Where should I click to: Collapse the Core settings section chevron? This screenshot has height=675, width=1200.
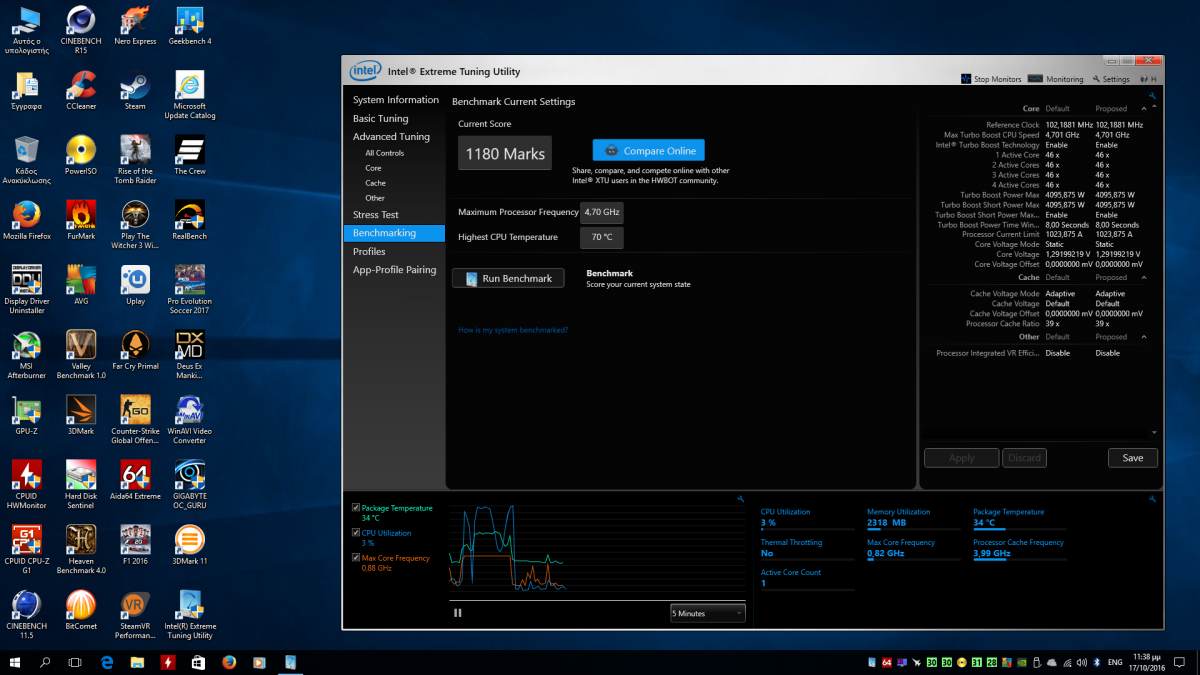1144,108
